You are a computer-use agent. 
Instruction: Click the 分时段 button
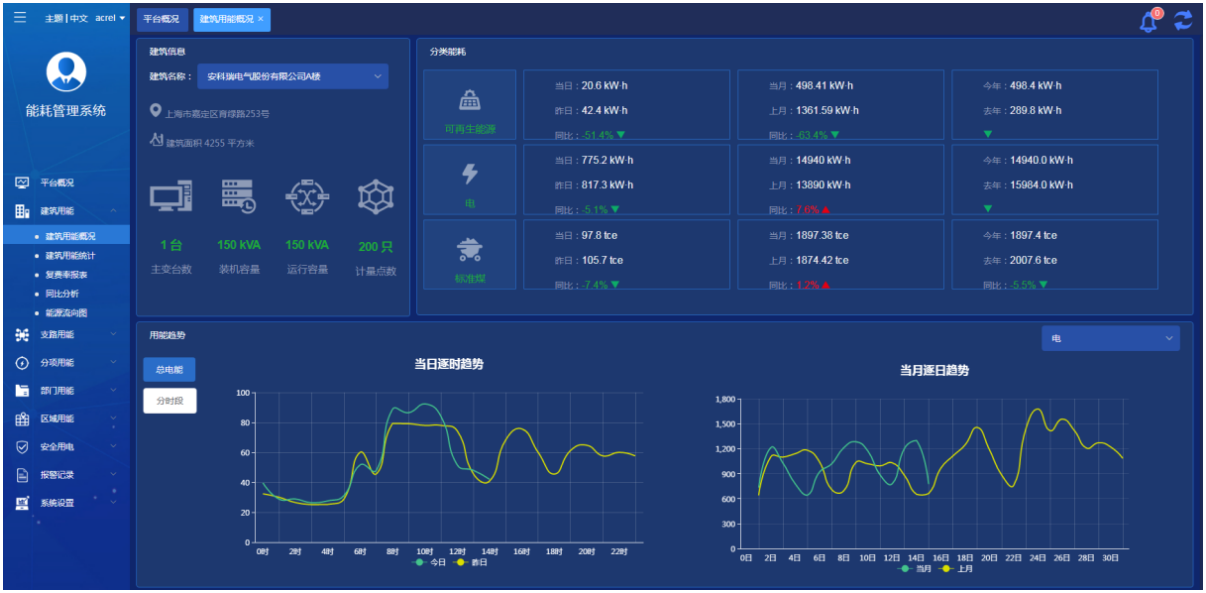click(169, 400)
